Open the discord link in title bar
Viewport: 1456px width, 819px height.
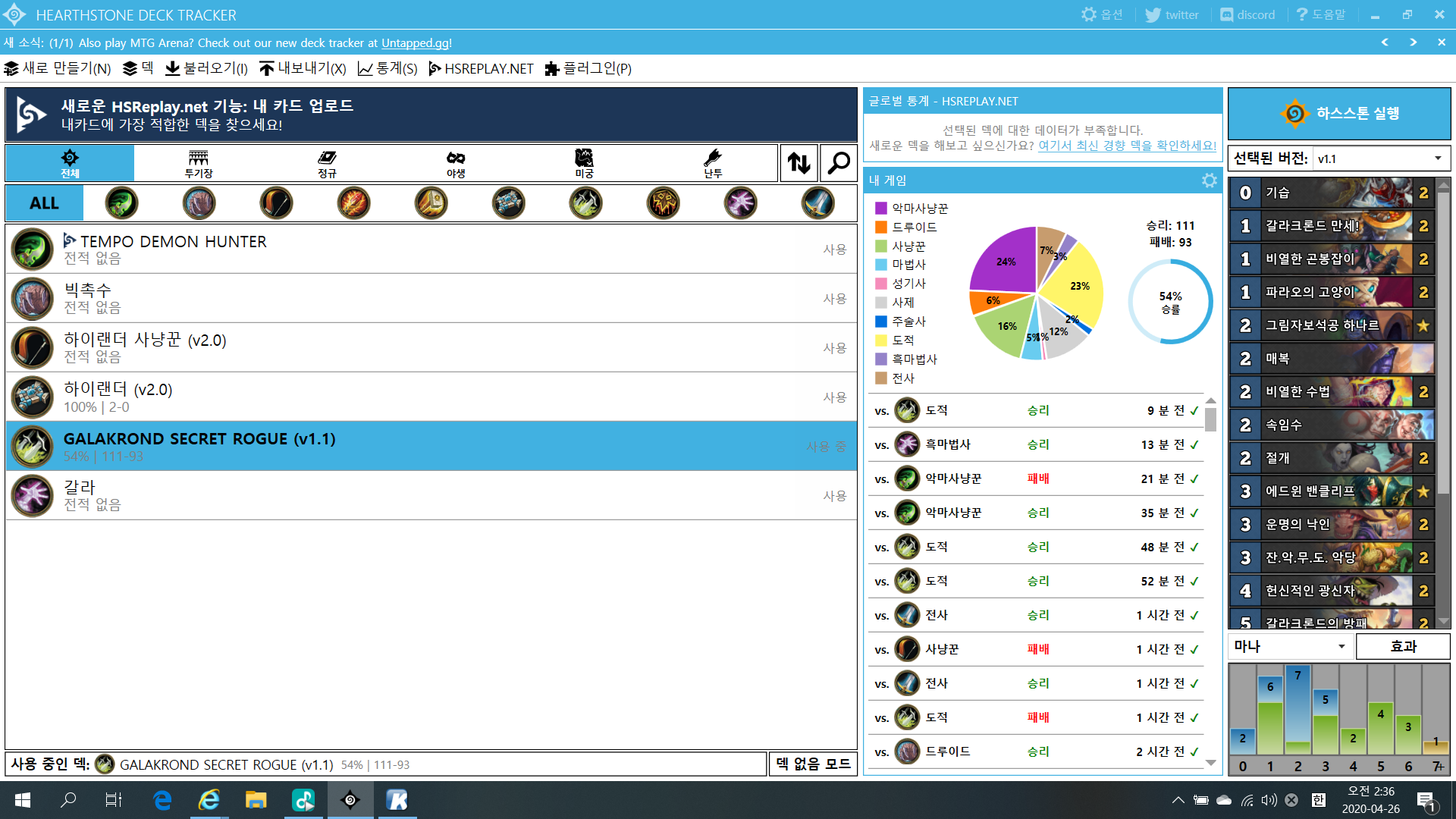tap(1247, 14)
